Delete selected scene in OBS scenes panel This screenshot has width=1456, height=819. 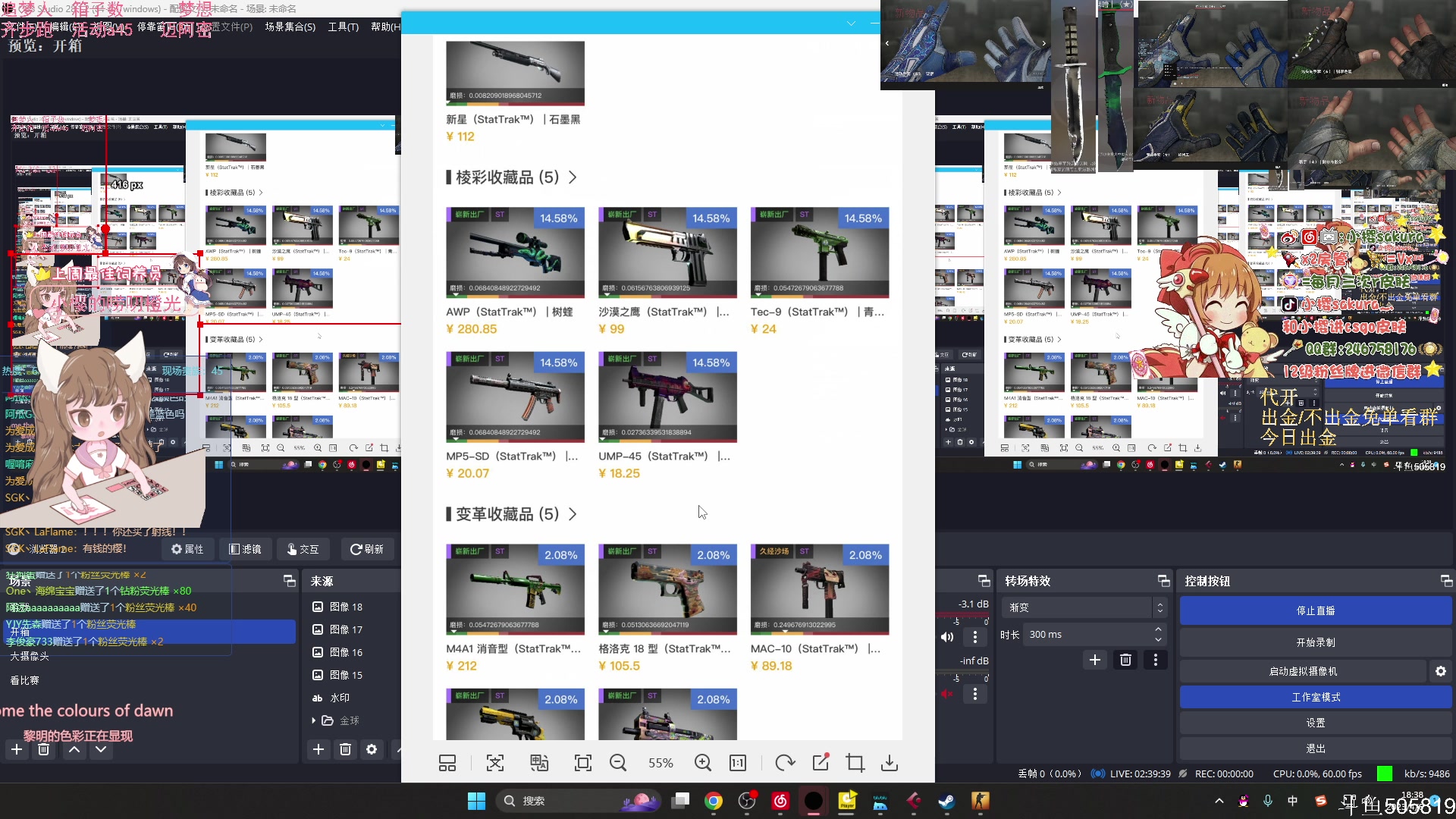pos(44,749)
